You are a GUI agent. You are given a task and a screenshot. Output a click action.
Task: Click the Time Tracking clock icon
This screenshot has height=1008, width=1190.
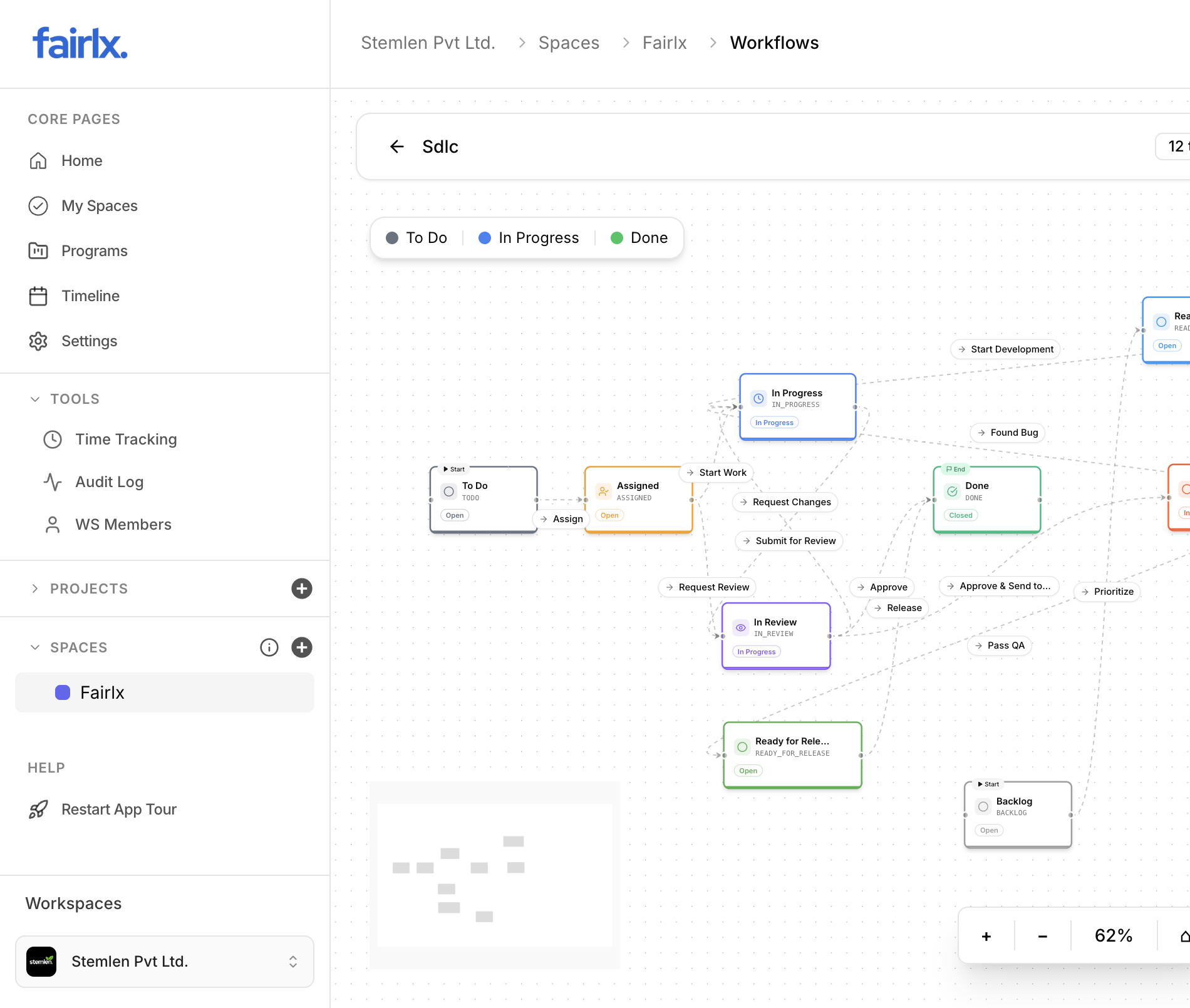[53, 440]
